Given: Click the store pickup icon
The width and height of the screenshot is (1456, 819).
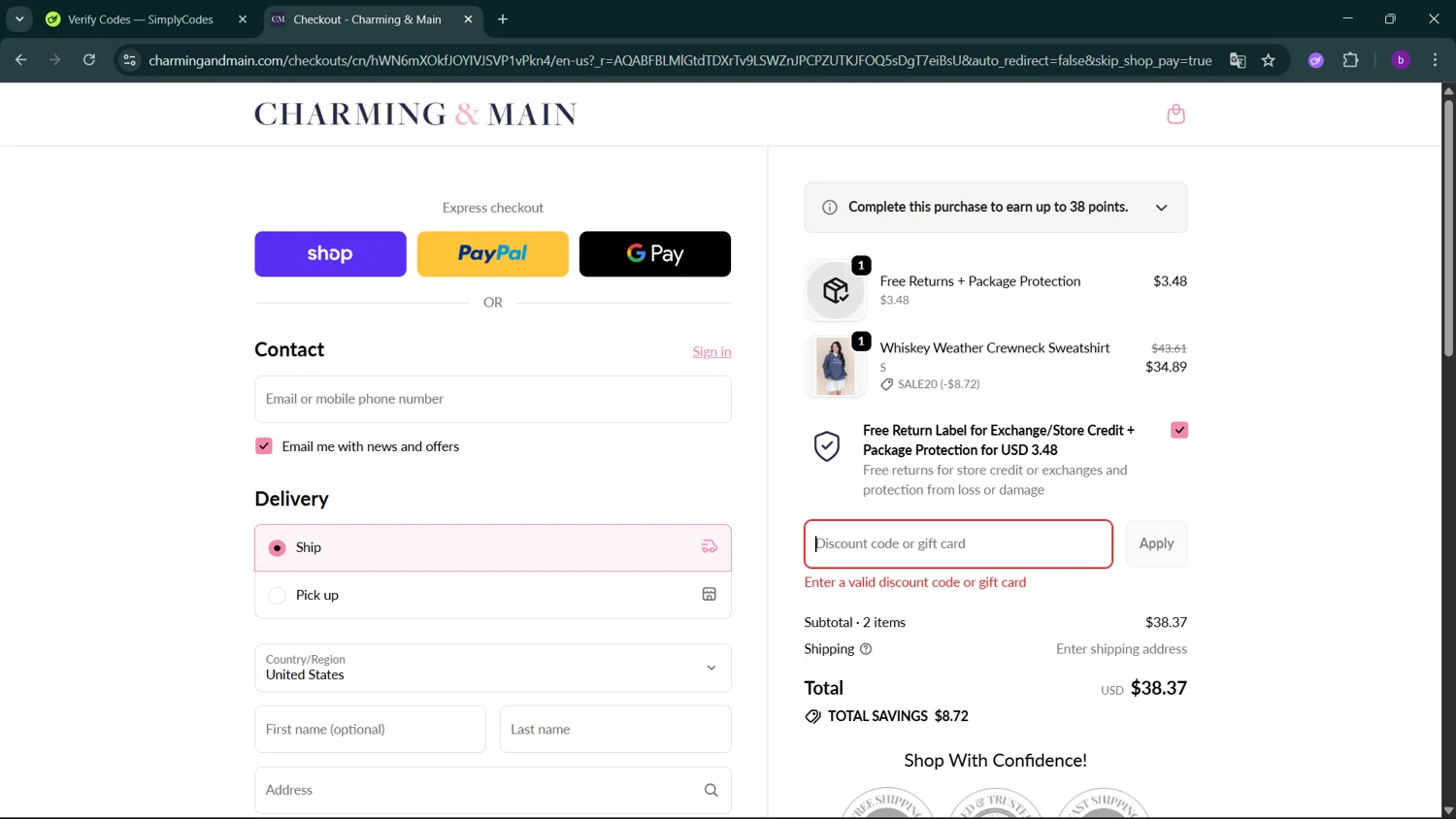Looking at the screenshot, I should click(x=710, y=595).
